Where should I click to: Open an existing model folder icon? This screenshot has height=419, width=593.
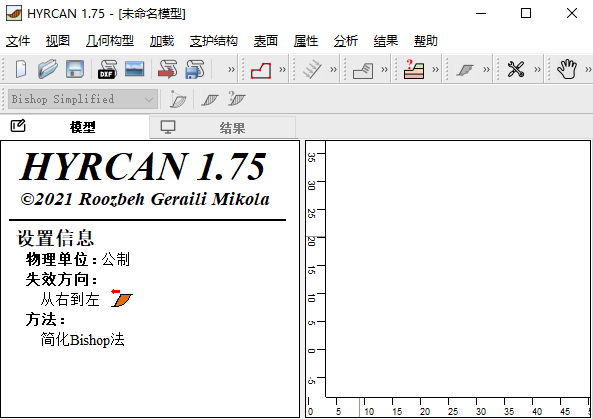48,69
